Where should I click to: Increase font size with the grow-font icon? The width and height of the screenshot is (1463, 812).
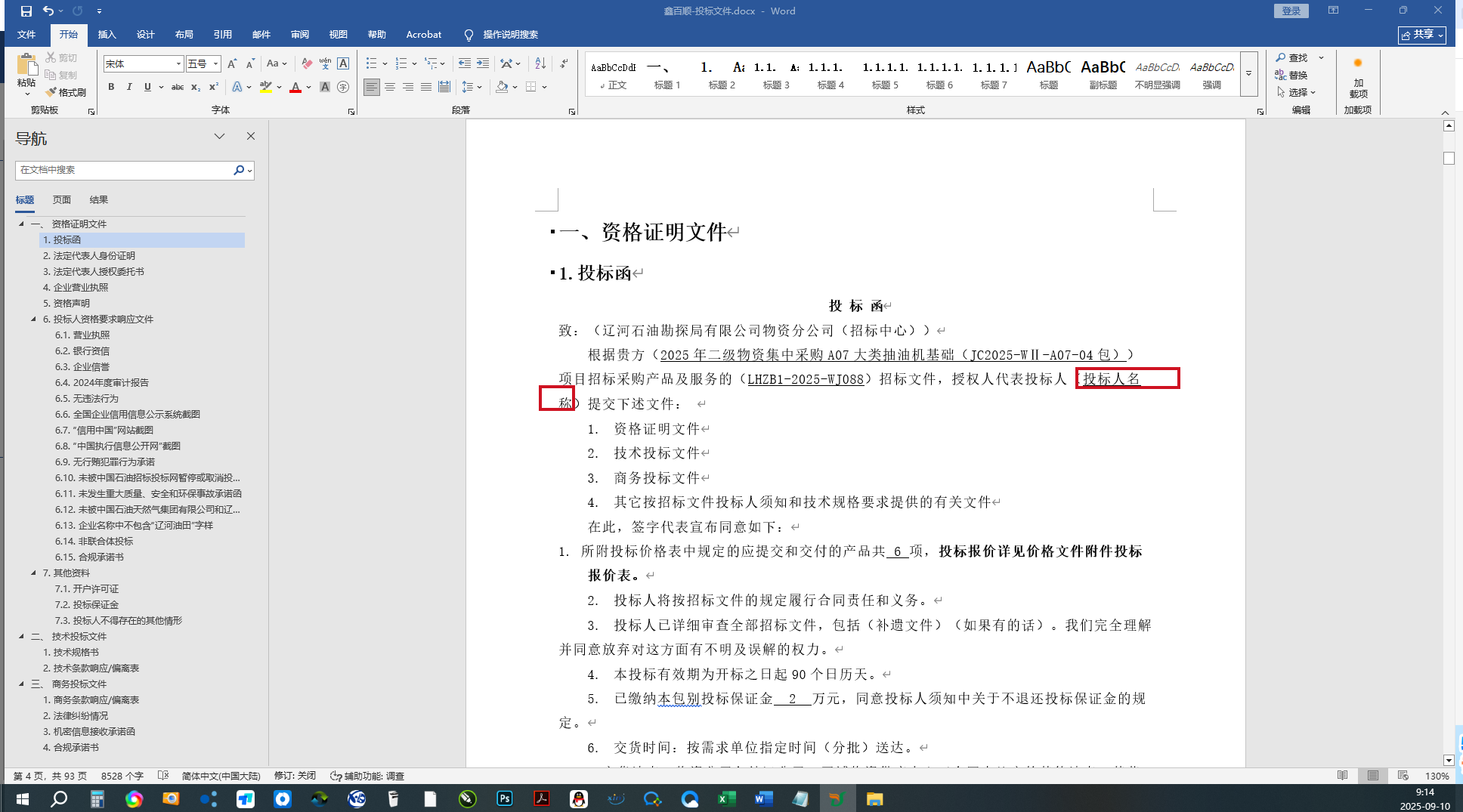point(232,63)
